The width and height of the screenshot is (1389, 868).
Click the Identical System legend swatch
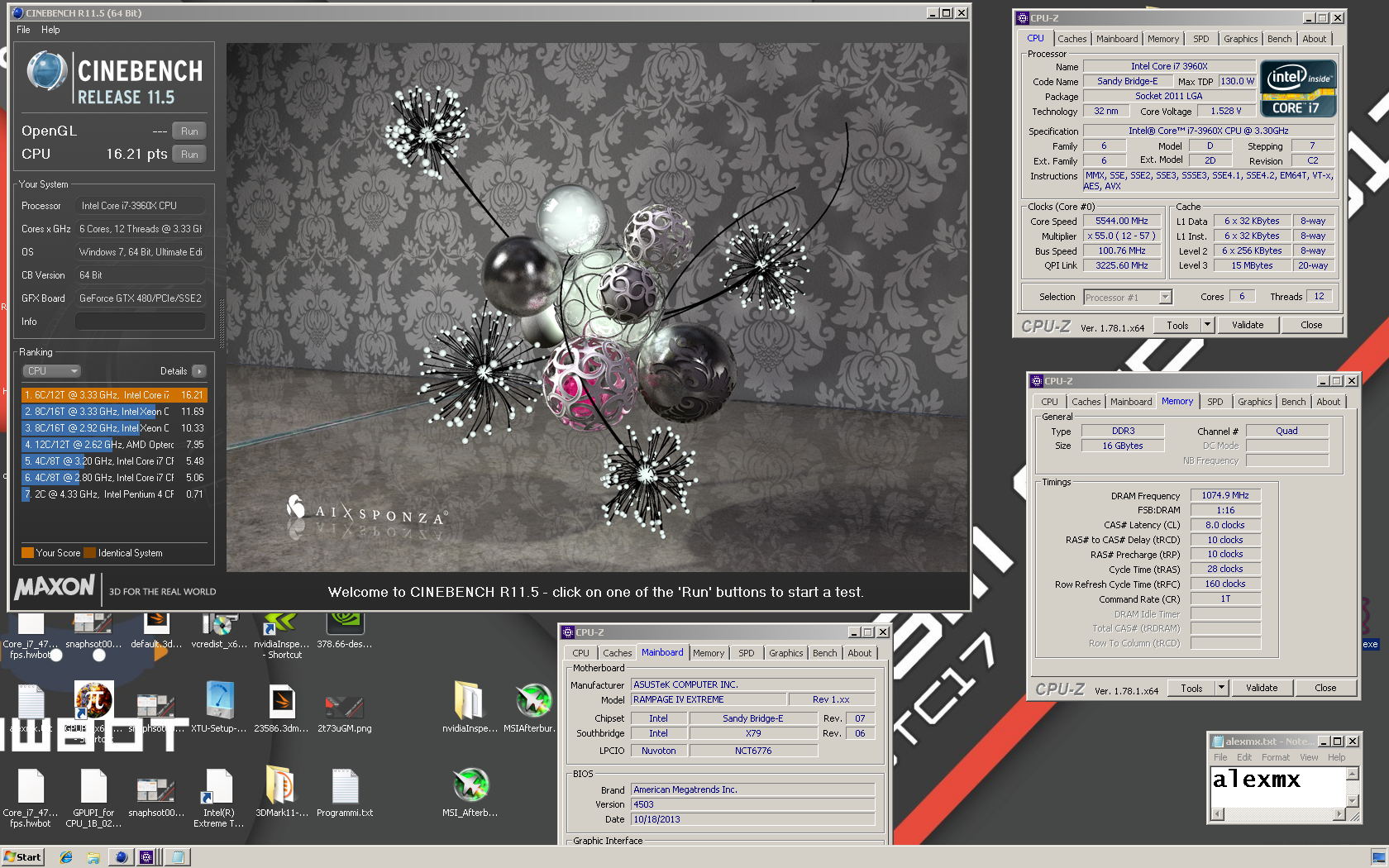(x=89, y=553)
